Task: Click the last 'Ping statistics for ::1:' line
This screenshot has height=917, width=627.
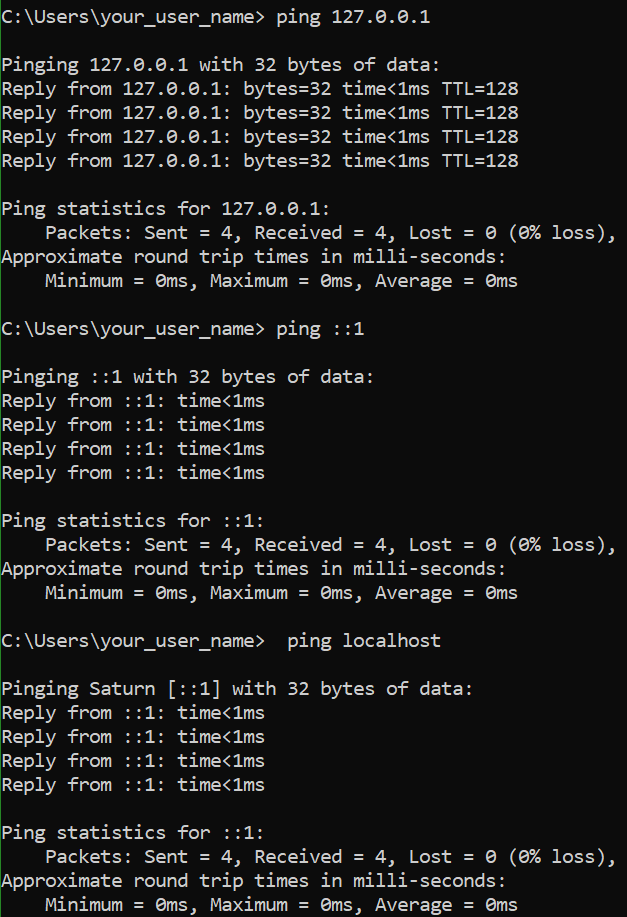Action: [133, 832]
